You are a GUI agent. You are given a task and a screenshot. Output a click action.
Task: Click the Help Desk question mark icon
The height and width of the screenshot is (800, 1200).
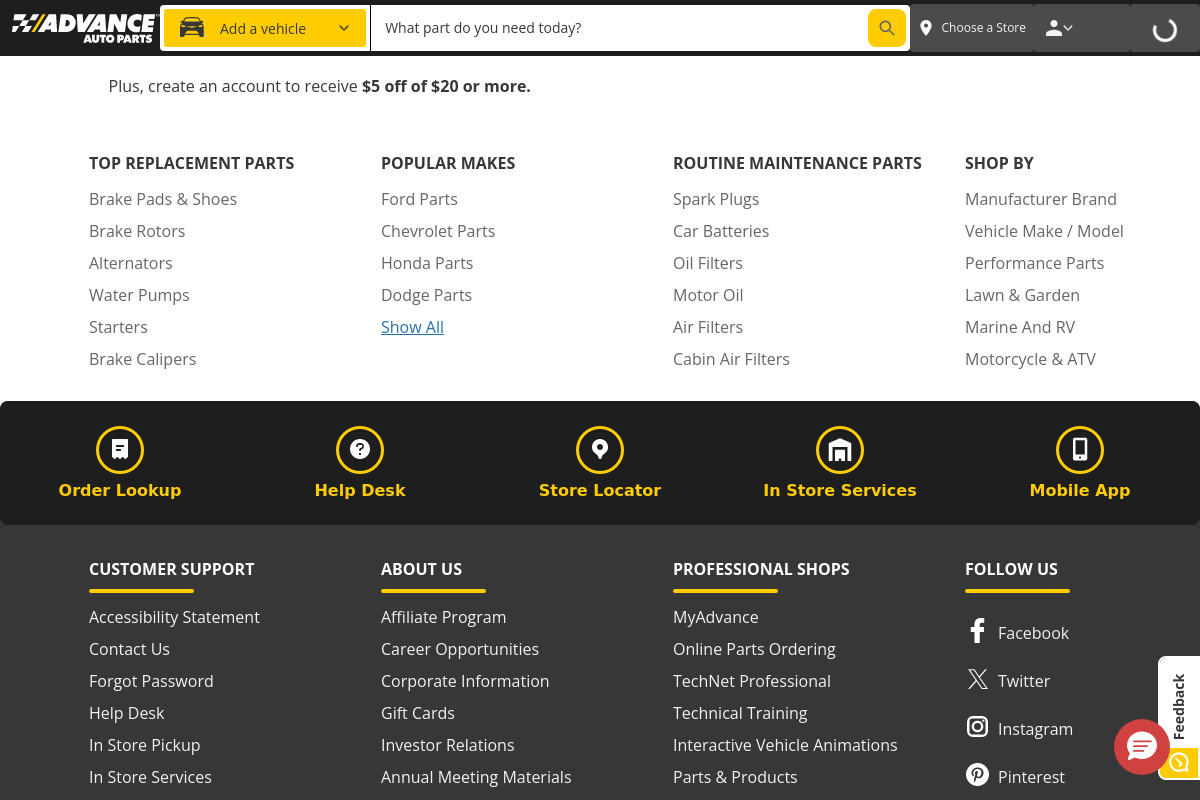(x=360, y=450)
